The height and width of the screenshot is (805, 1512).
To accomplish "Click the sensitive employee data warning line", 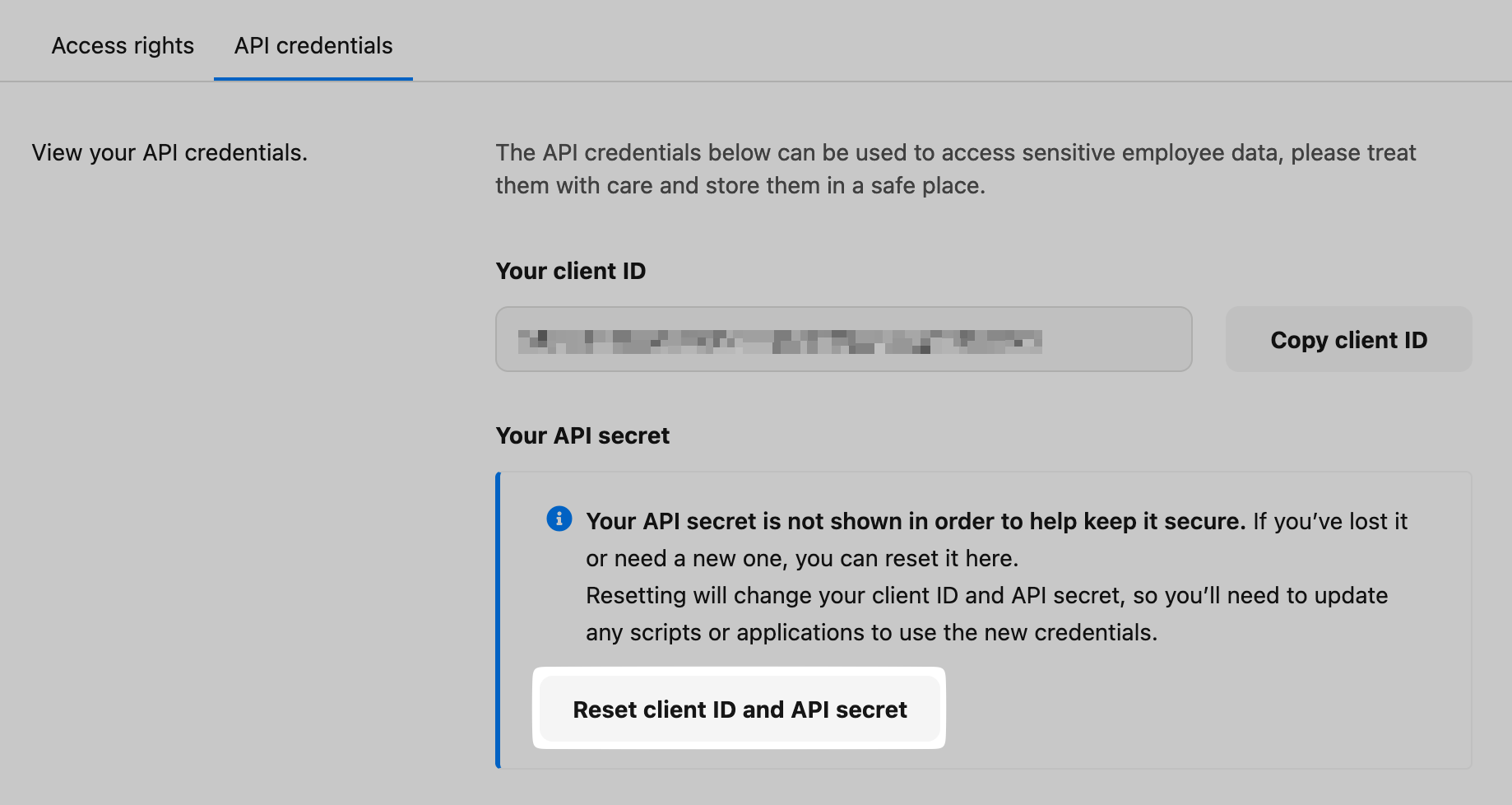I will click(955, 152).
